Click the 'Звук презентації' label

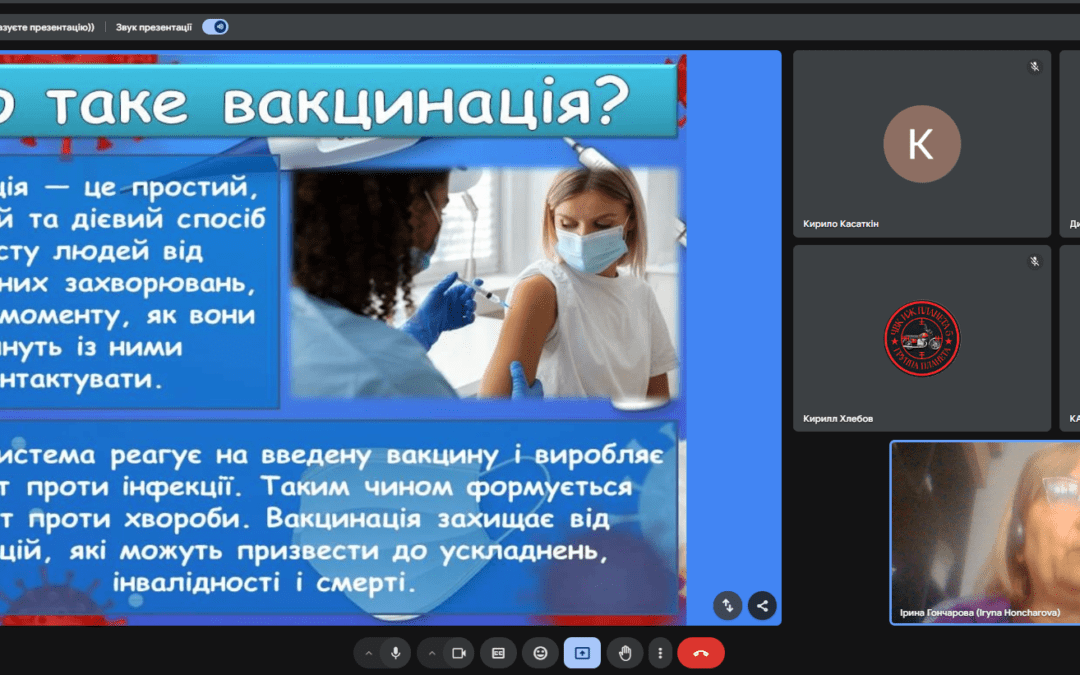coord(154,28)
